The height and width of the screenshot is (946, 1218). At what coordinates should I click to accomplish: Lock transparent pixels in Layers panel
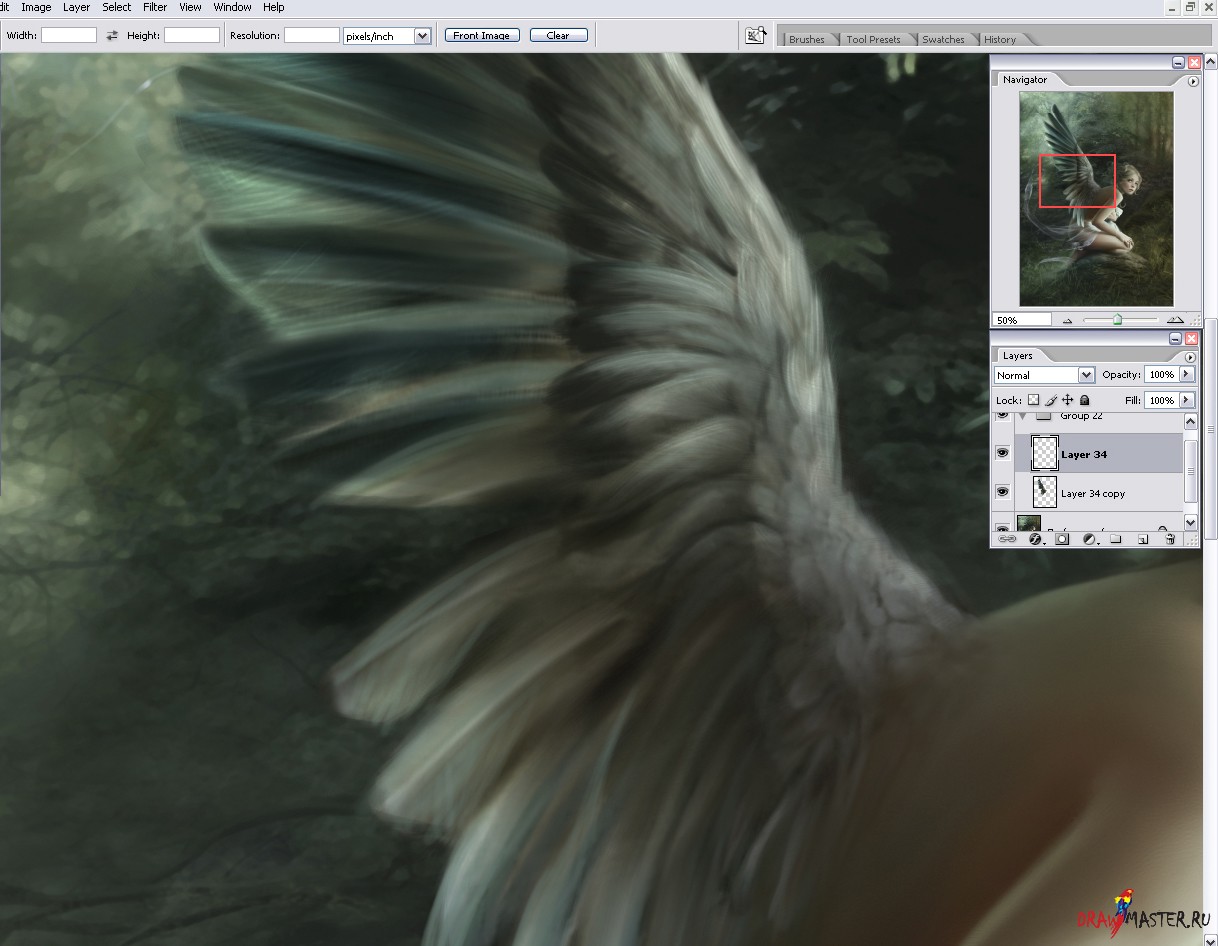pos(1033,400)
